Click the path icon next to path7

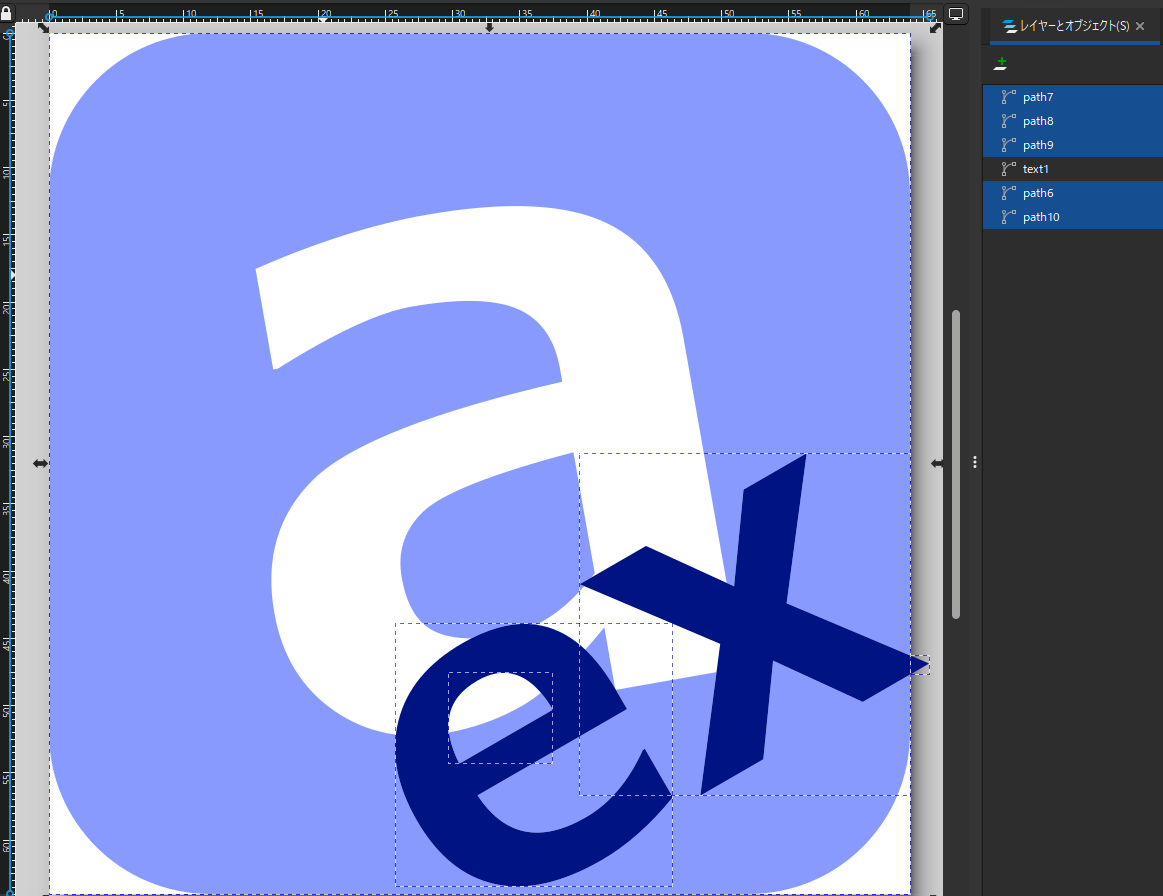pos(1008,97)
